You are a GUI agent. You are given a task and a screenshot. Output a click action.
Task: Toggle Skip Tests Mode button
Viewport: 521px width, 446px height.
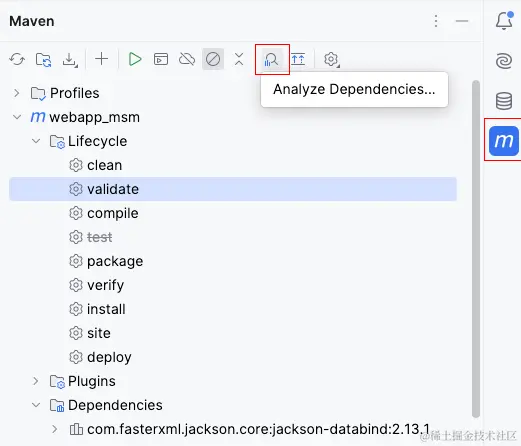click(x=213, y=59)
